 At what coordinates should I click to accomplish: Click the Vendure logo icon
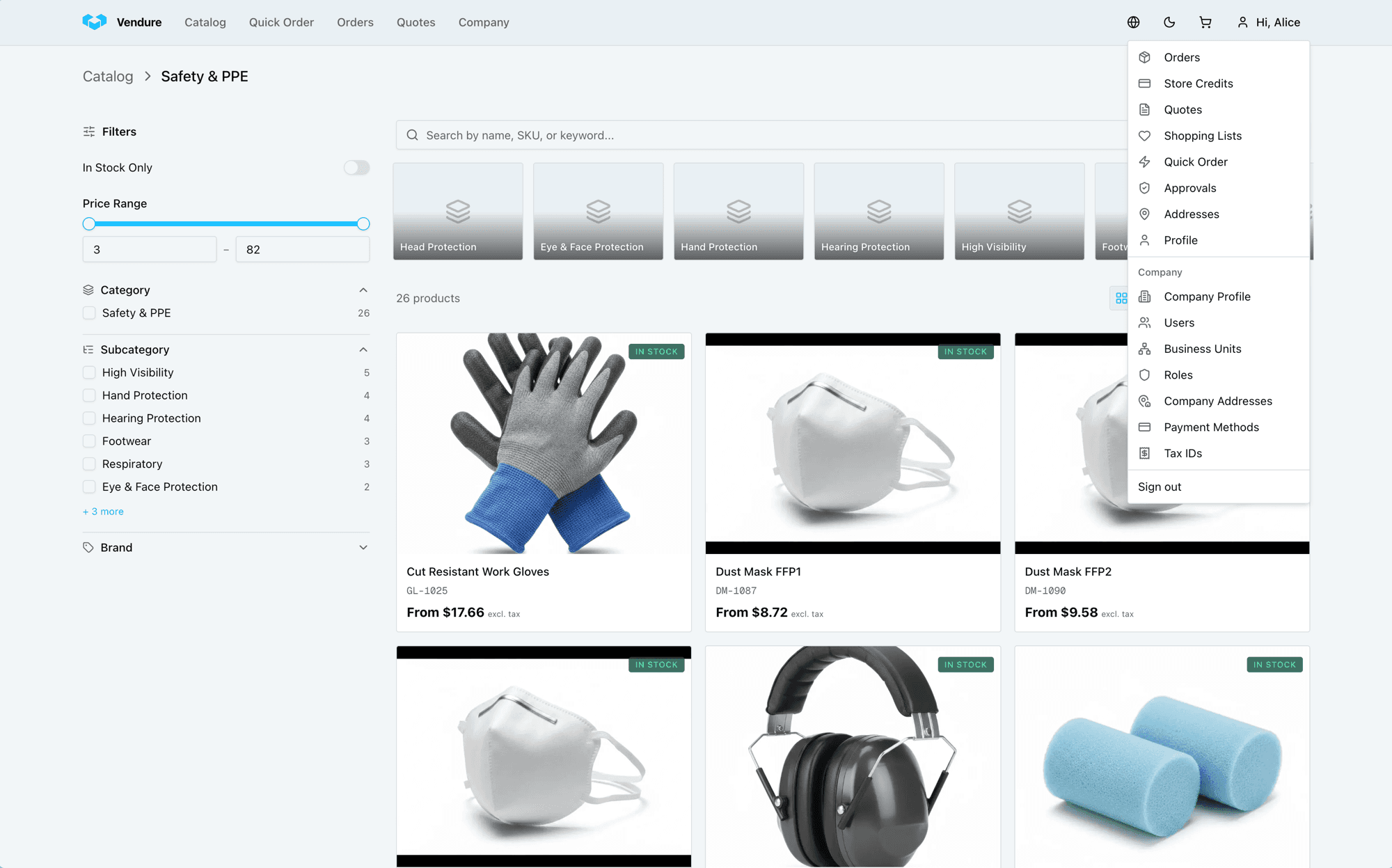(94, 22)
